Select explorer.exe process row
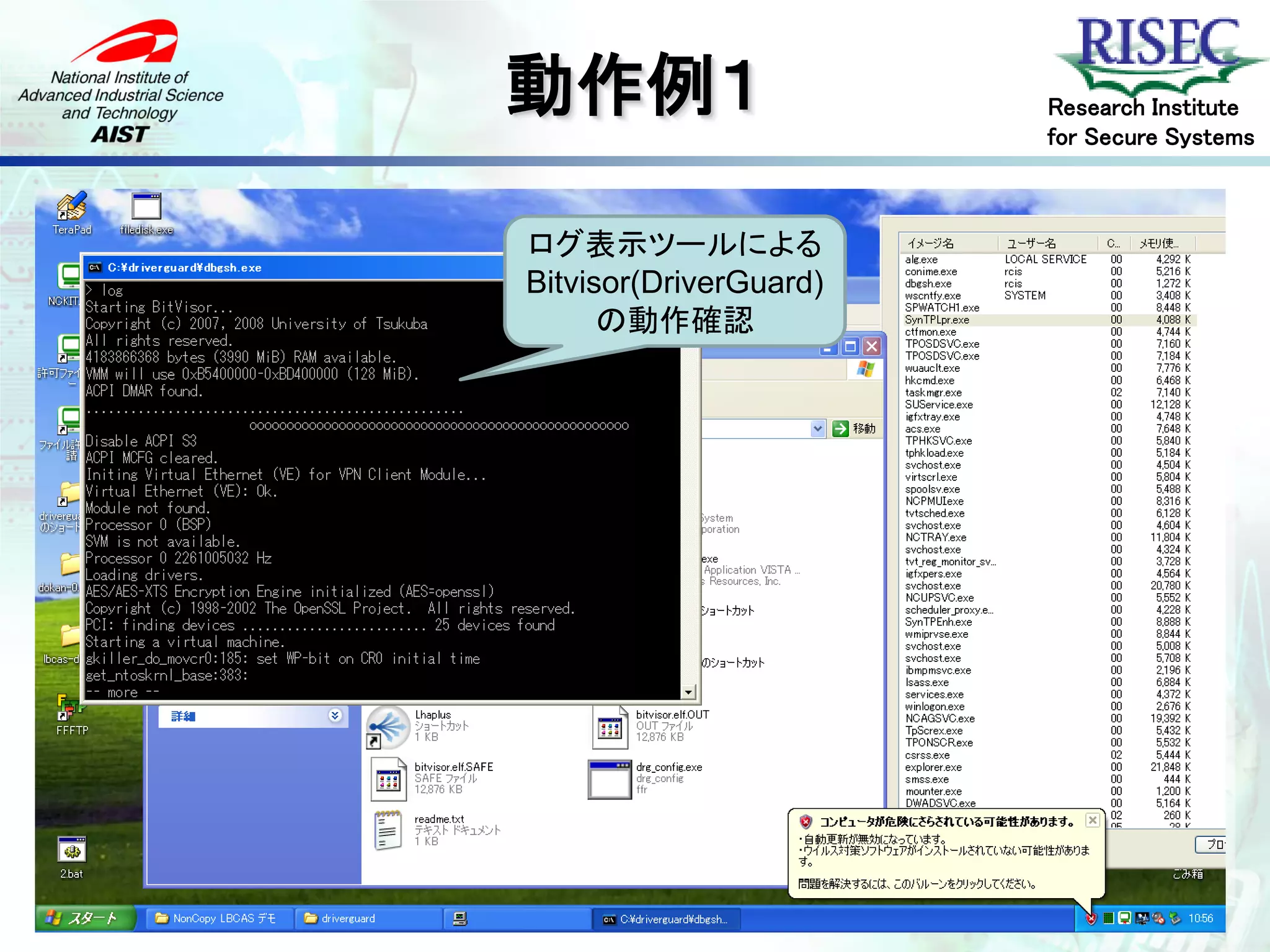1270x952 pixels. [x=1048, y=767]
